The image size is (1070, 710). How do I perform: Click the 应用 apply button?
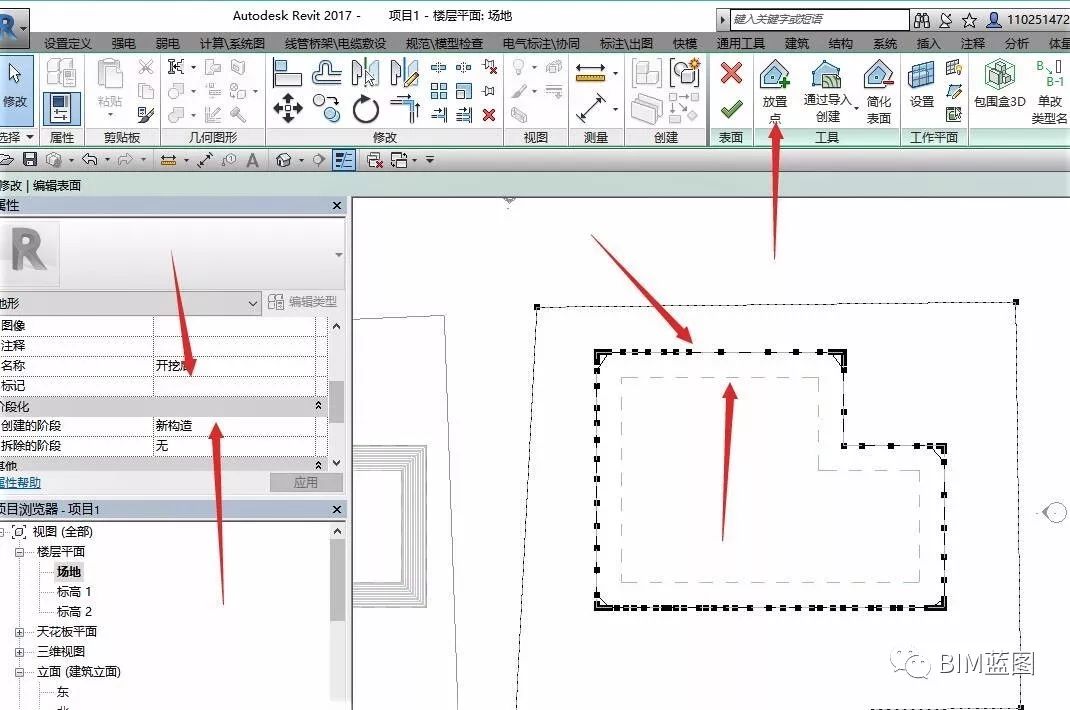pyautogui.click(x=306, y=483)
